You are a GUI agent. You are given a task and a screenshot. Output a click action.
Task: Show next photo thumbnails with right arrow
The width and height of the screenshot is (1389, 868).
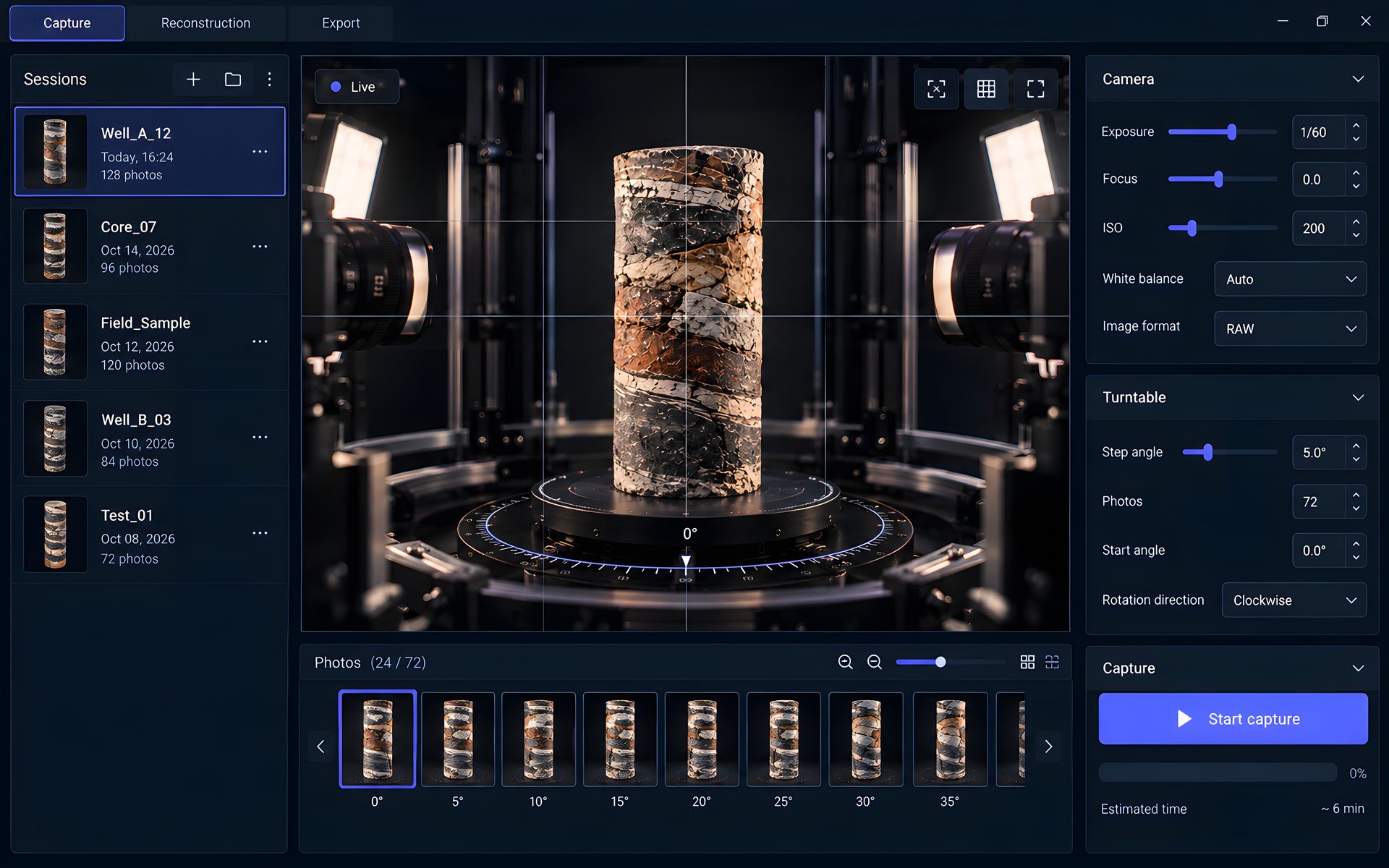click(1048, 746)
